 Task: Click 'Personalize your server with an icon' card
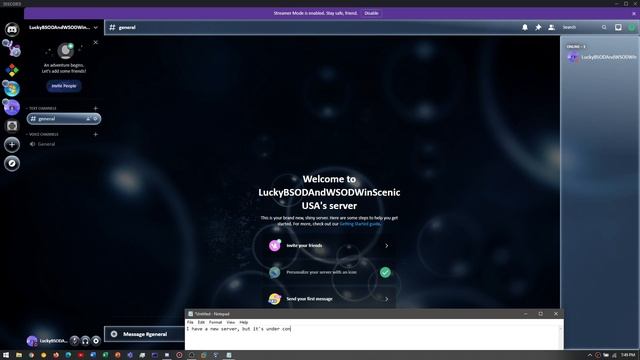click(329, 272)
